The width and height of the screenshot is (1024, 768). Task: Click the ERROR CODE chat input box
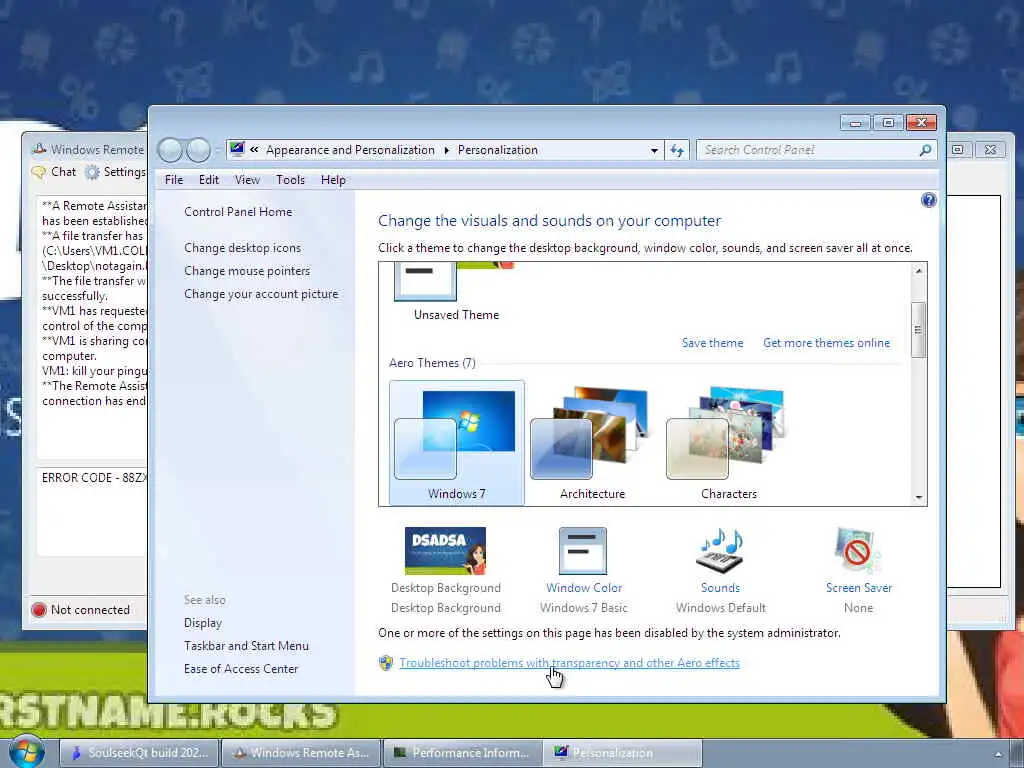point(92,512)
